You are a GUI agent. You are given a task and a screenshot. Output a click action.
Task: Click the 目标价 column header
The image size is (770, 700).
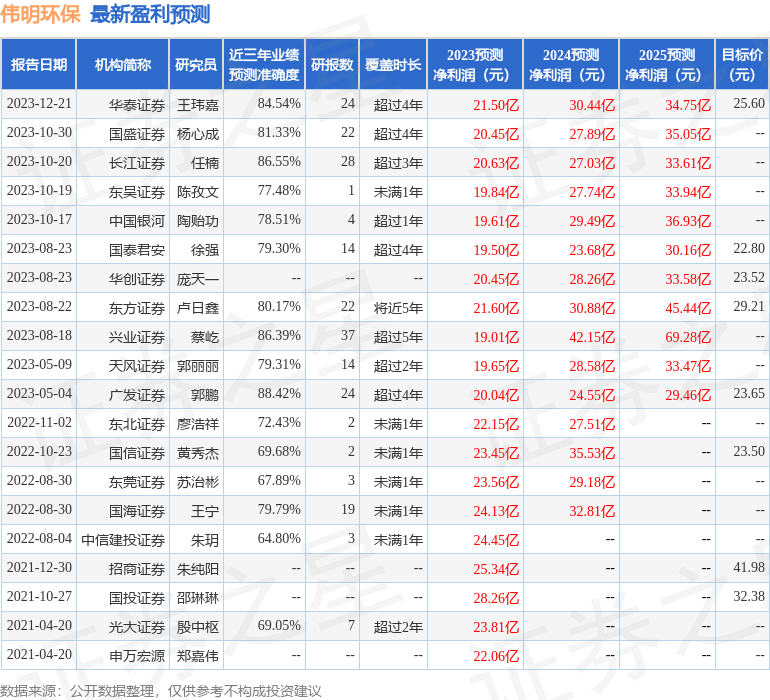(x=742, y=64)
